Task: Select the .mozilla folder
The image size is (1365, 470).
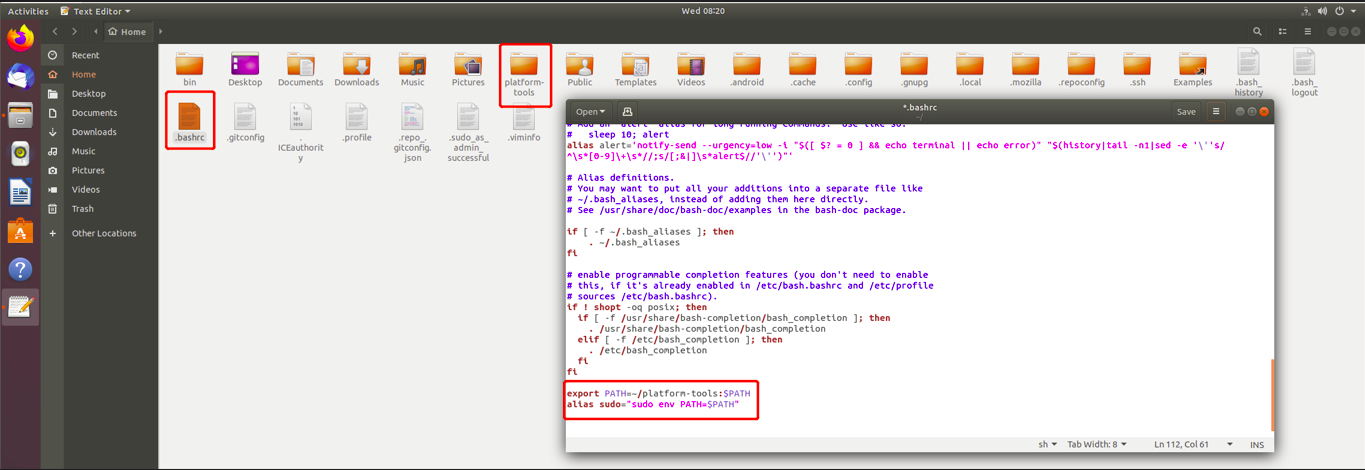Action: 1026,69
